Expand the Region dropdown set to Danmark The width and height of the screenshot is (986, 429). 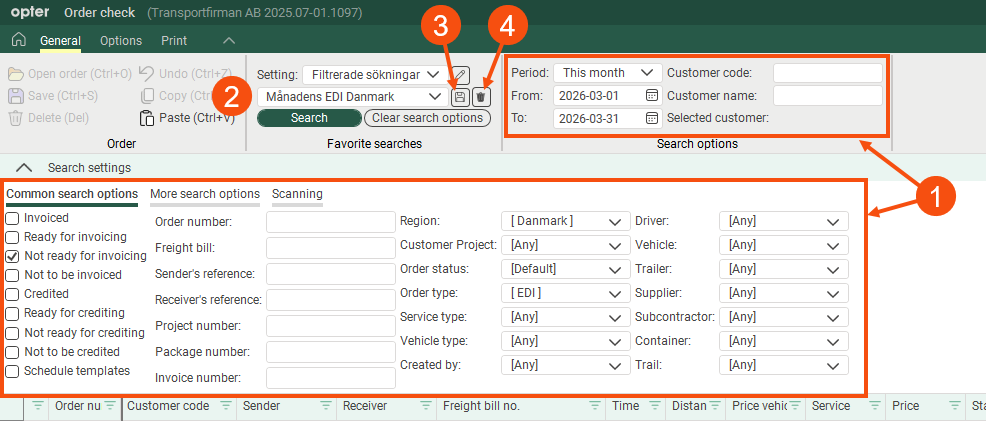564,221
